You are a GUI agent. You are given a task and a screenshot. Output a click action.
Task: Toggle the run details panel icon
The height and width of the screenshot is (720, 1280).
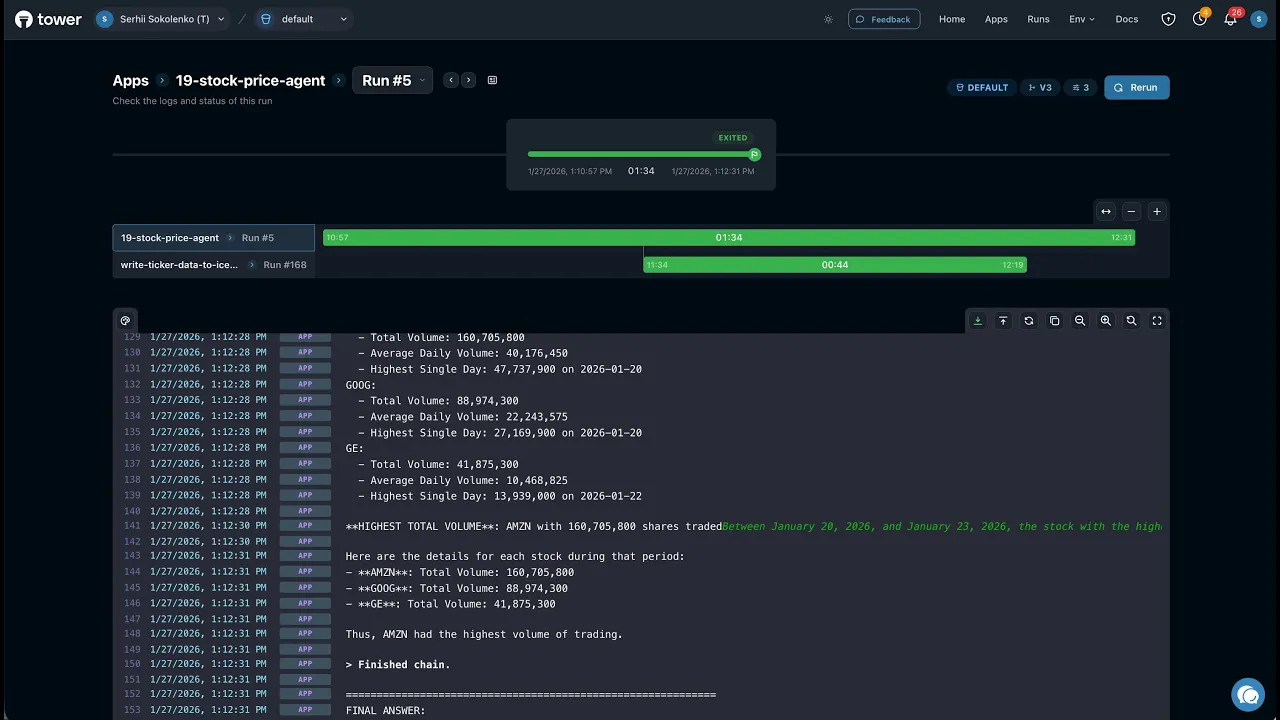492,80
